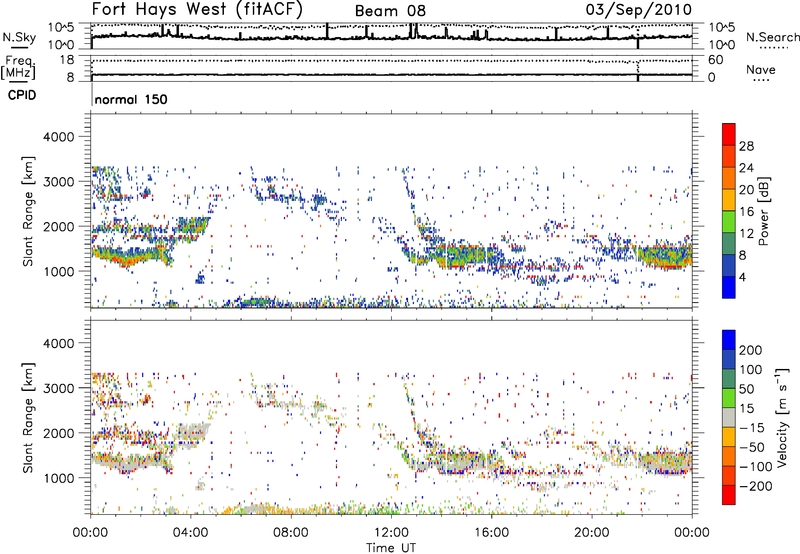Click the '18' frequency axis value

pos(67,60)
